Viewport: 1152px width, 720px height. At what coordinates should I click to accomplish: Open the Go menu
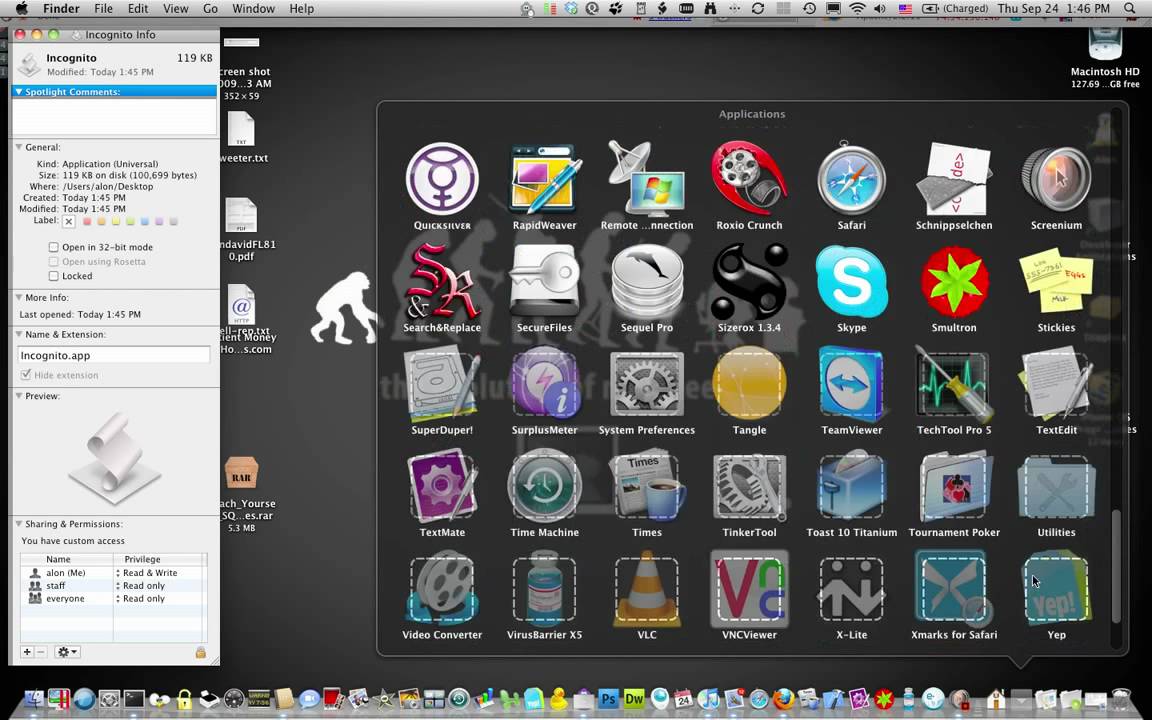click(210, 9)
